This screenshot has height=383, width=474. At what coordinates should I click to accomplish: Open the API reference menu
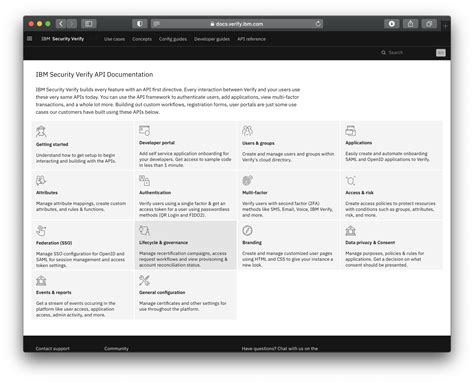point(251,39)
